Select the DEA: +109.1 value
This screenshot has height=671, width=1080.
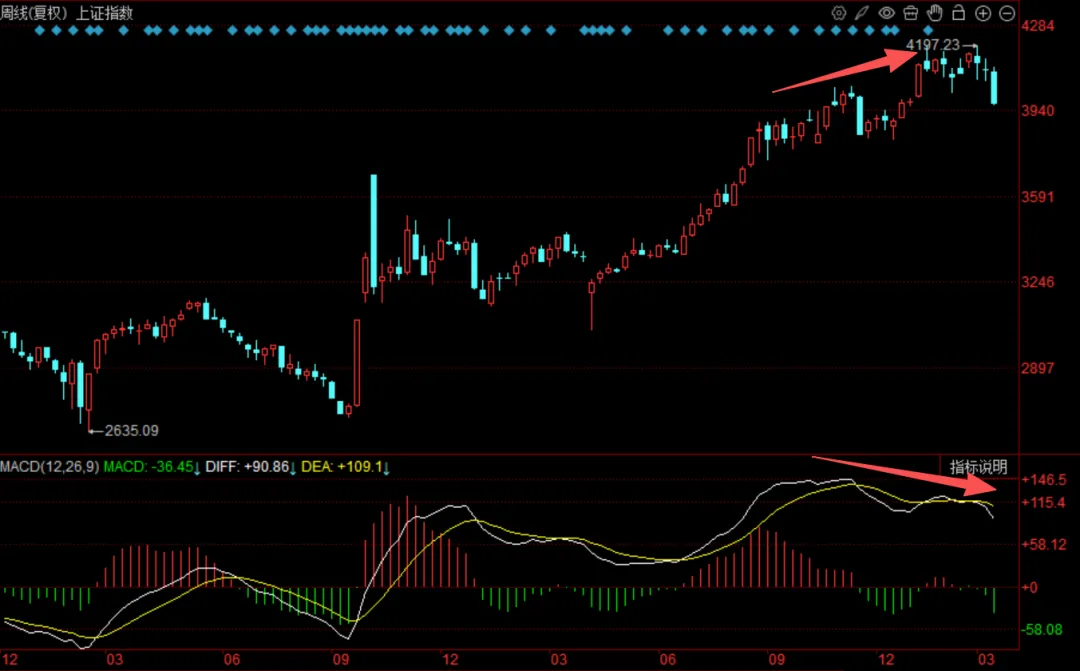pyautogui.click(x=344, y=467)
